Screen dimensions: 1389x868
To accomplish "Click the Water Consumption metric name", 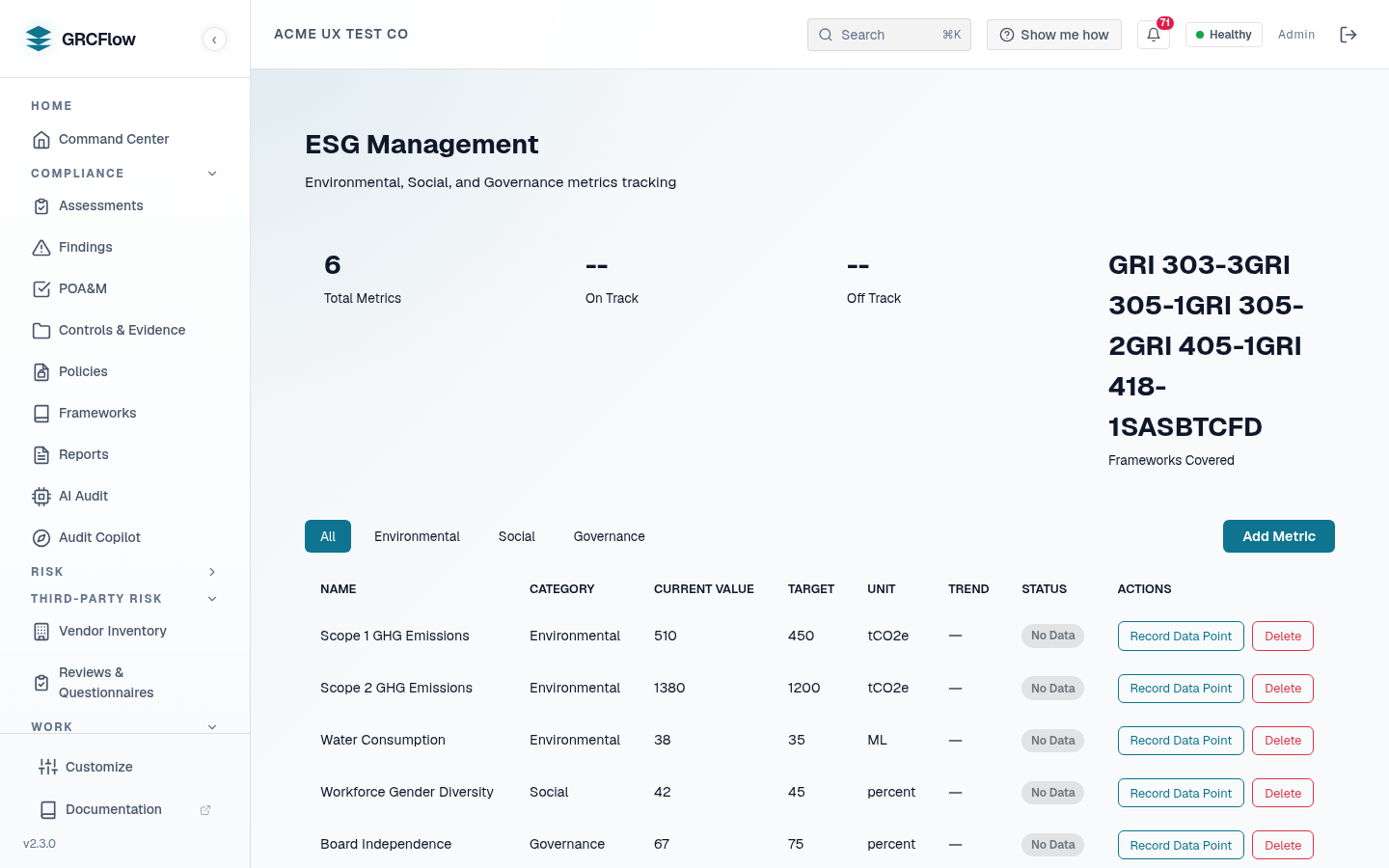I will 383,740.
